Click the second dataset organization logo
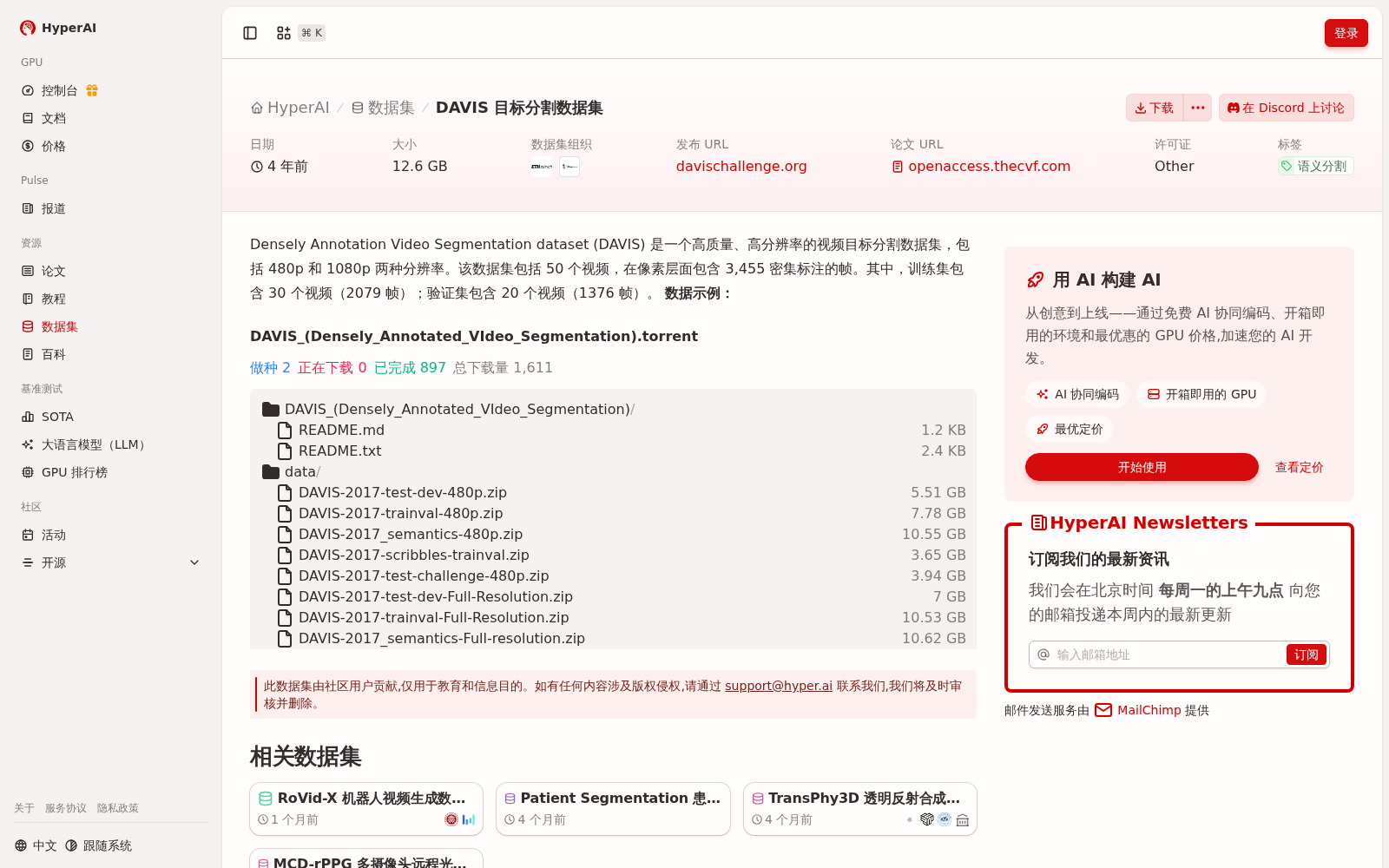 pos(569,167)
